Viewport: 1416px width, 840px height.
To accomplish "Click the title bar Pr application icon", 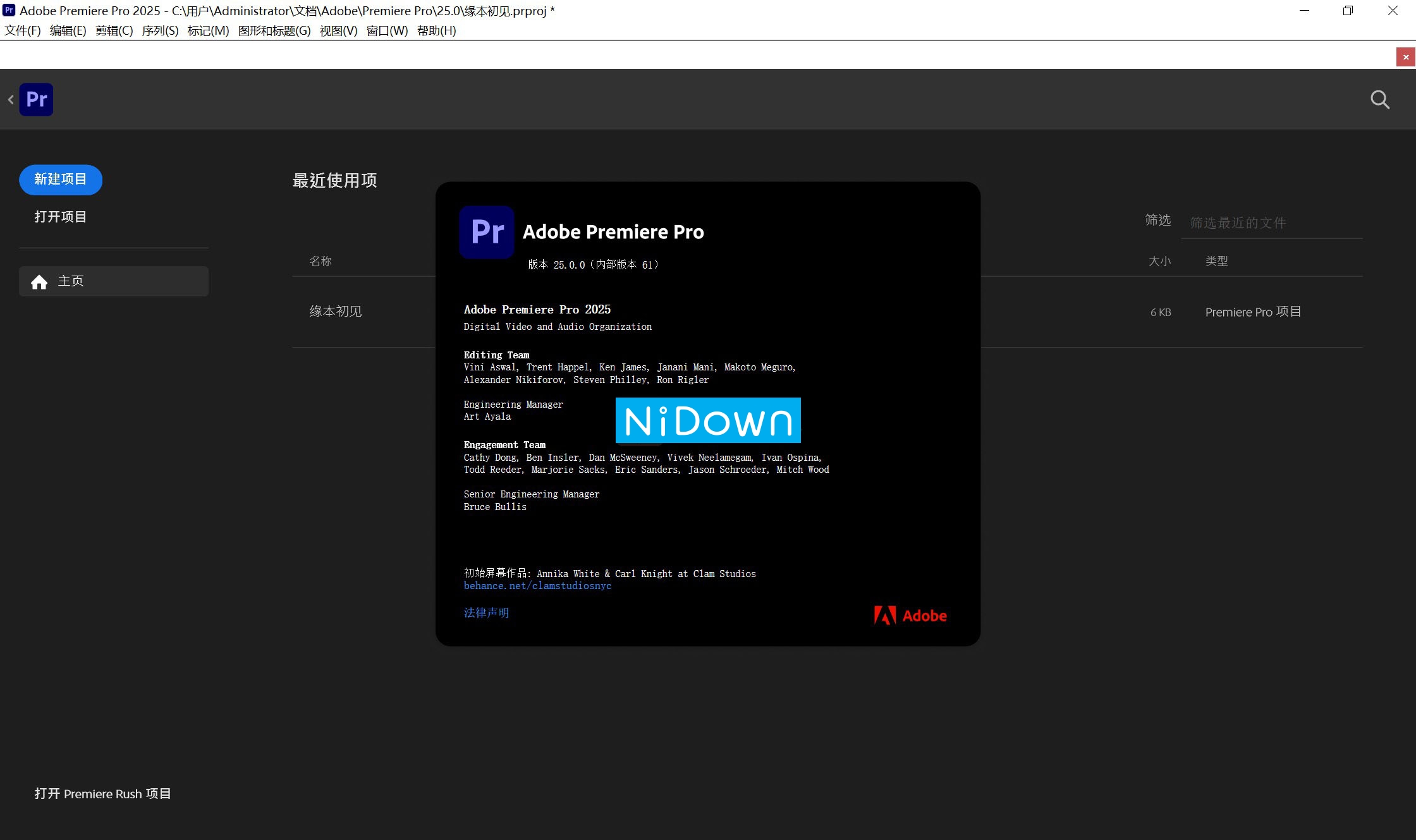I will (x=9, y=10).
